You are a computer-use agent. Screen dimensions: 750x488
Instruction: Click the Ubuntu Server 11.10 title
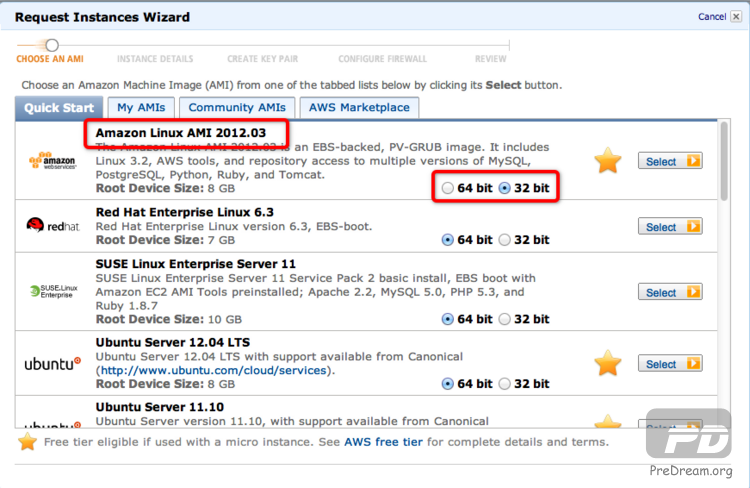[159, 407]
